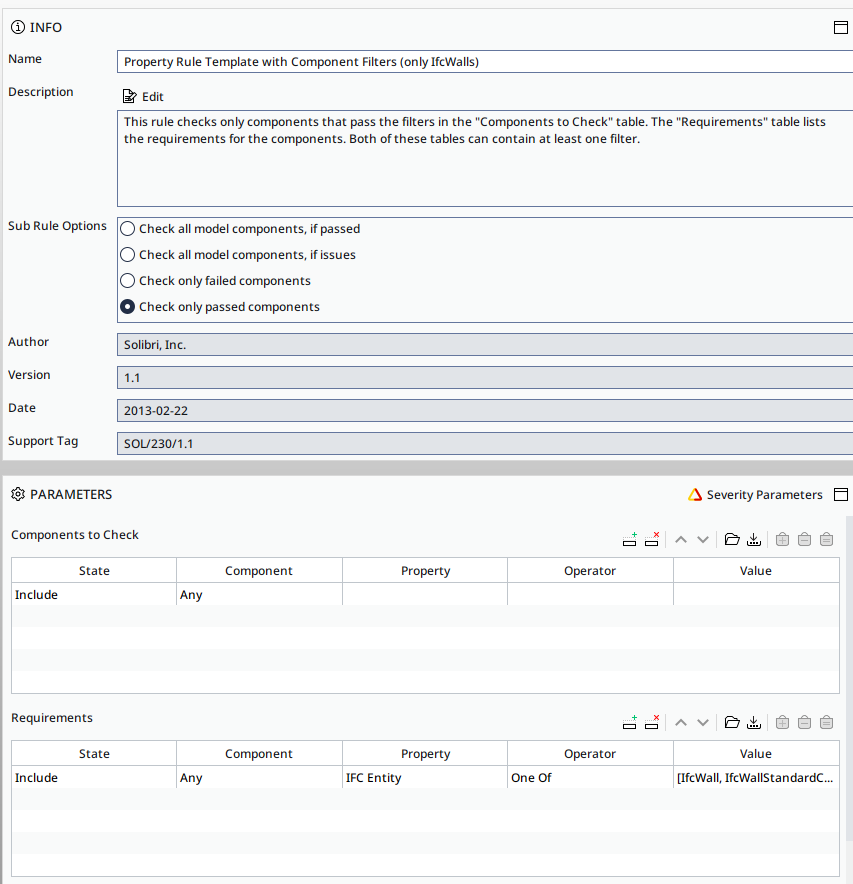Image resolution: width=853 pixels, height=884 pixels.
Task: Click the 'IFC Entity' property cell
Action: pyautogui.click(x=425, y=777)
